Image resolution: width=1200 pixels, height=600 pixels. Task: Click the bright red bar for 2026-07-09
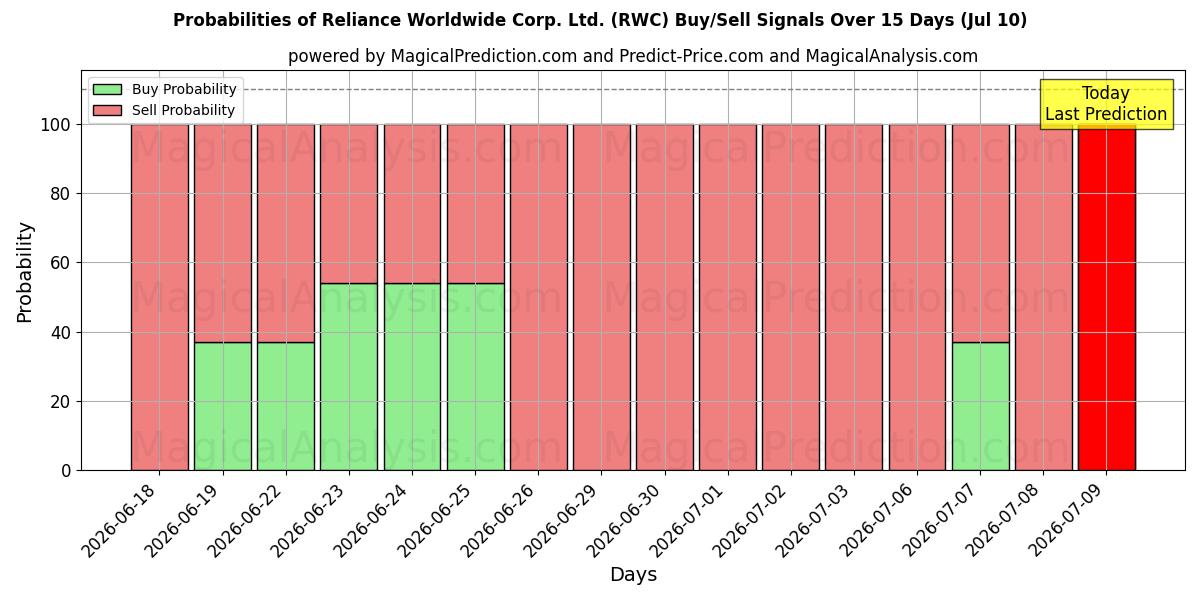pos(1106,297)
